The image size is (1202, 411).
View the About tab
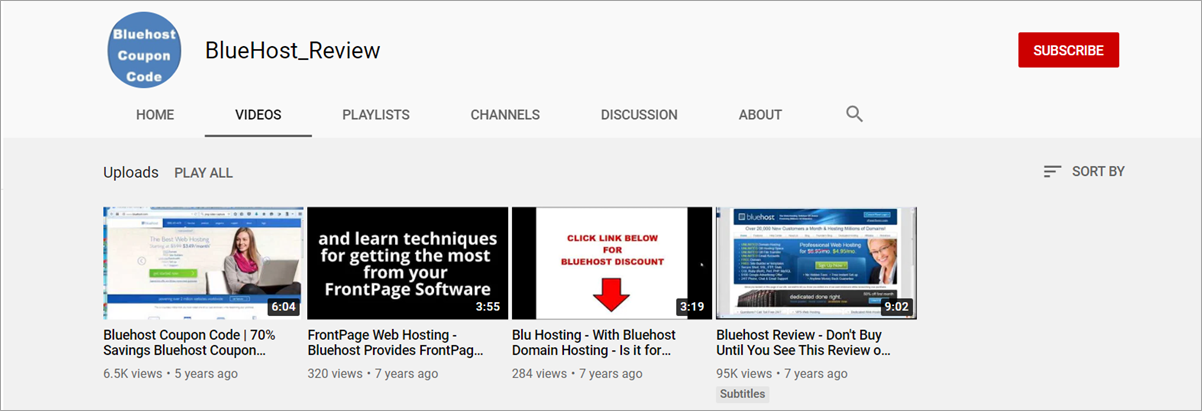tap(760, 115)
